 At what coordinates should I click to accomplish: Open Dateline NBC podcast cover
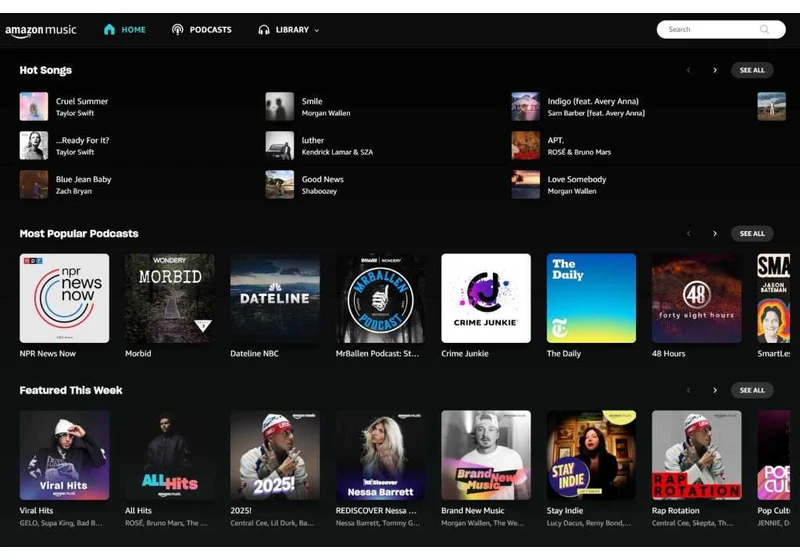[275, 298]
